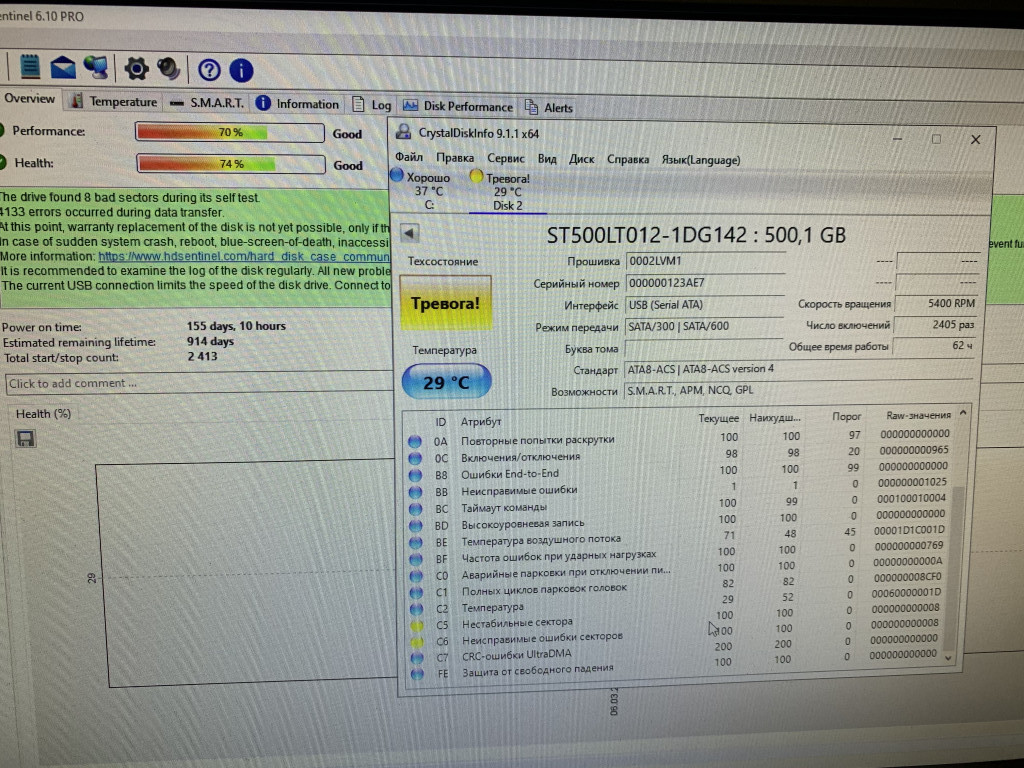Viewport: 1024px width, 768px height.
Task: Open the Файл menu in CrystalDiskInfo
Action: click(x=409, y=157)
